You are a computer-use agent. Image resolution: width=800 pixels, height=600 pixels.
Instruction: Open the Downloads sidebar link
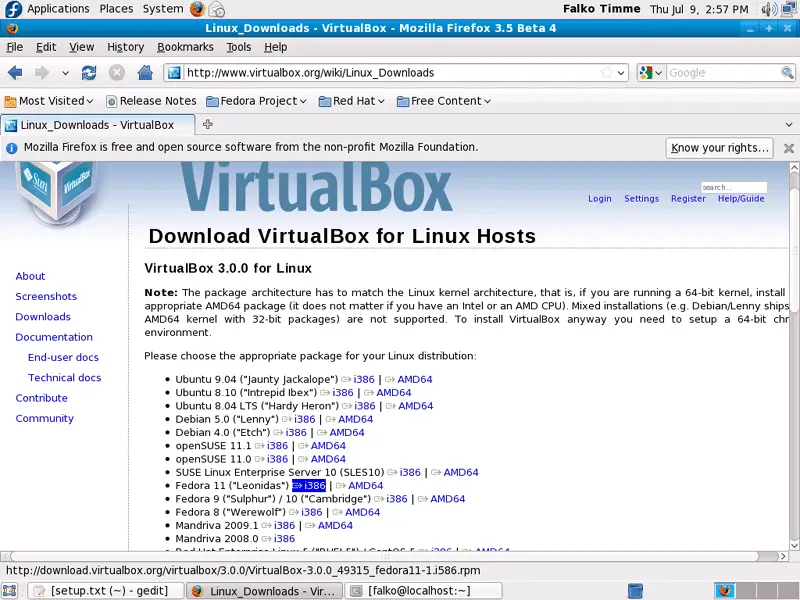(x=43, y=317)
